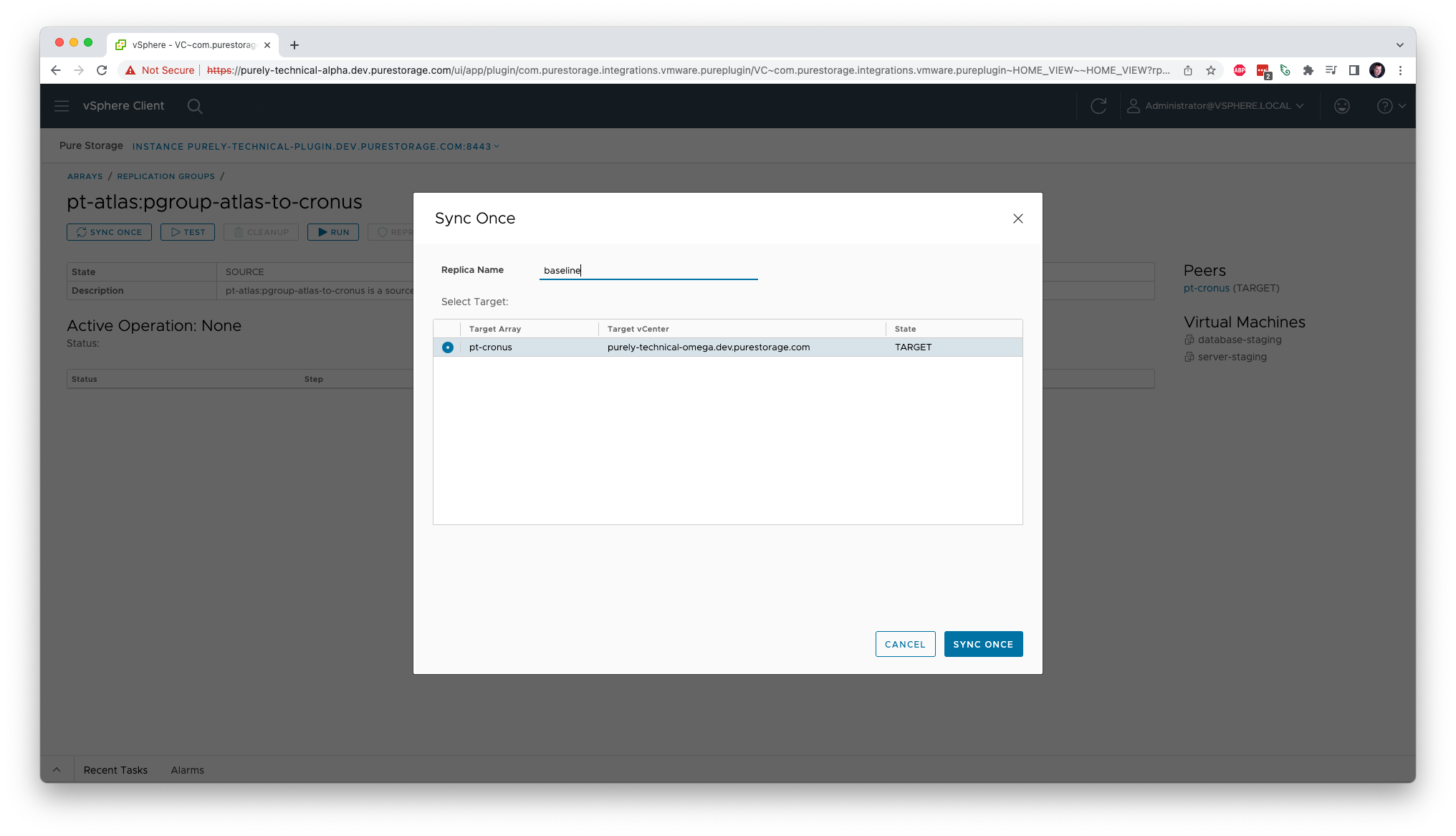Go to ARRAYS breadcrumb
The image size is (1456, 836).
coord(85,176)
